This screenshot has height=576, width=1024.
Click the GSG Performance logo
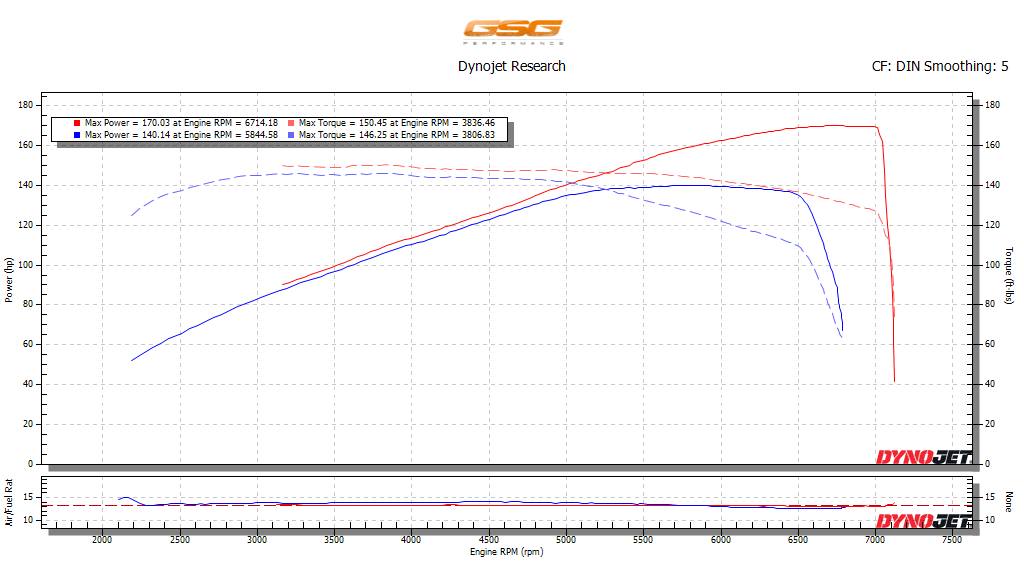click(513, 32)
